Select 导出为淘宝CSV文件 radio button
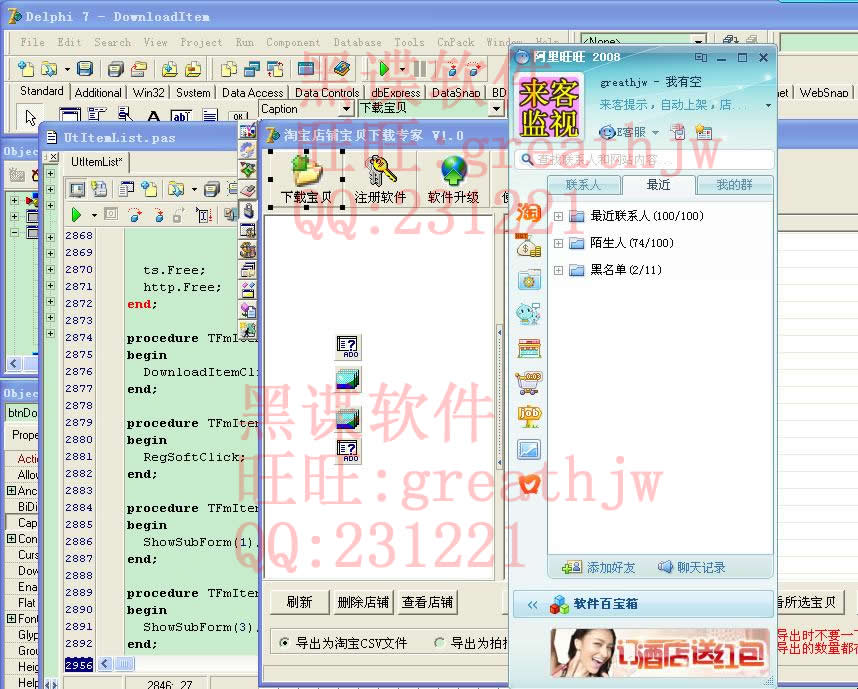The image size is (858, 689). click(284, 642)
